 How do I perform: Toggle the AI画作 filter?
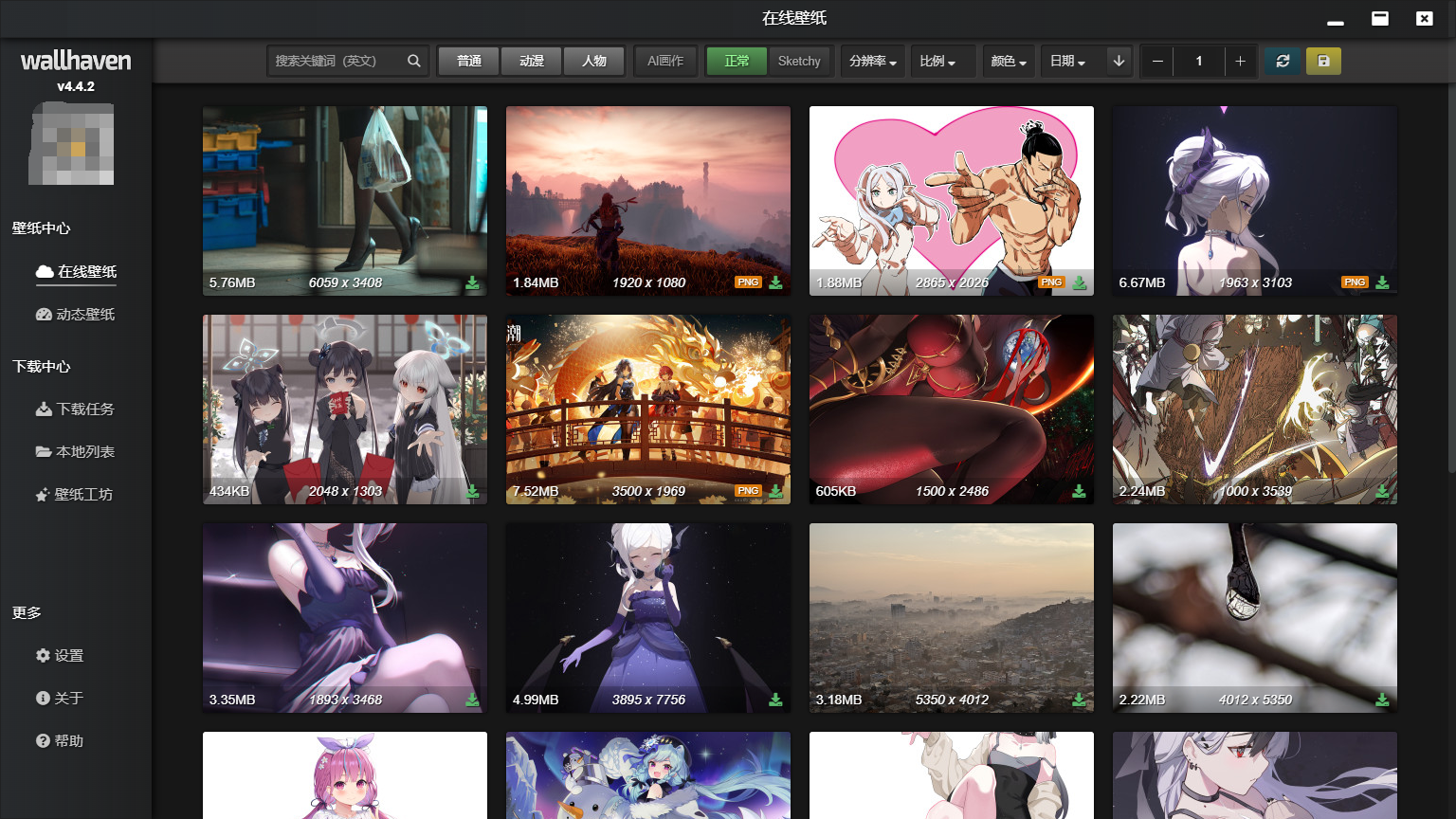click(x=665, y=61)
